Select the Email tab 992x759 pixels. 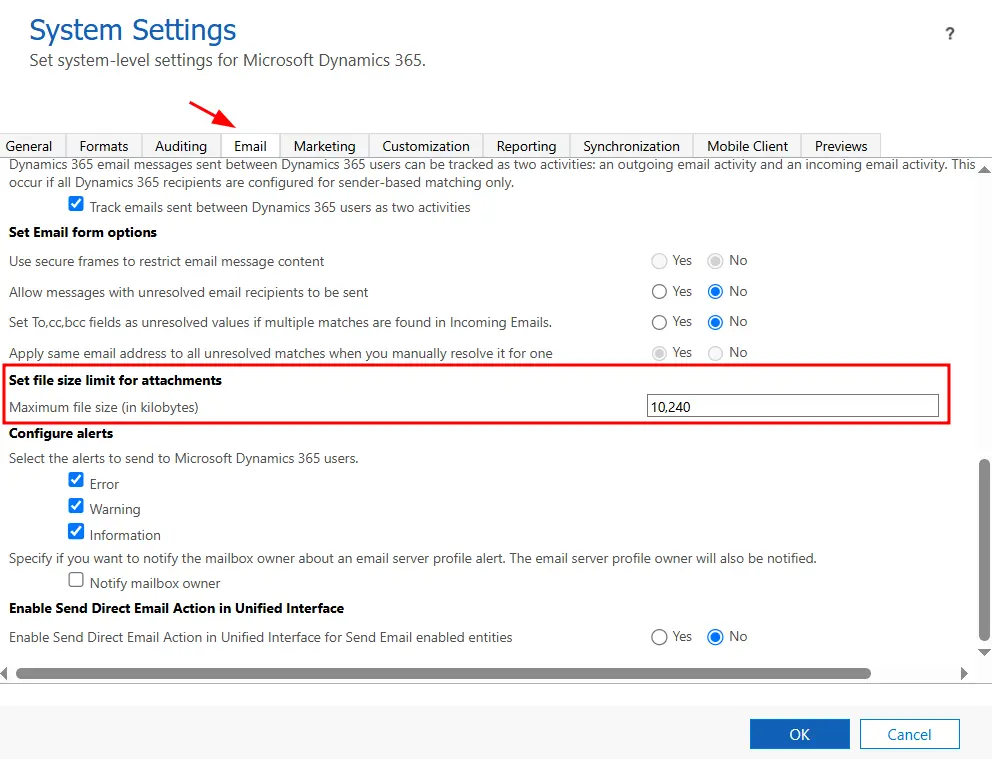[250, 146]
